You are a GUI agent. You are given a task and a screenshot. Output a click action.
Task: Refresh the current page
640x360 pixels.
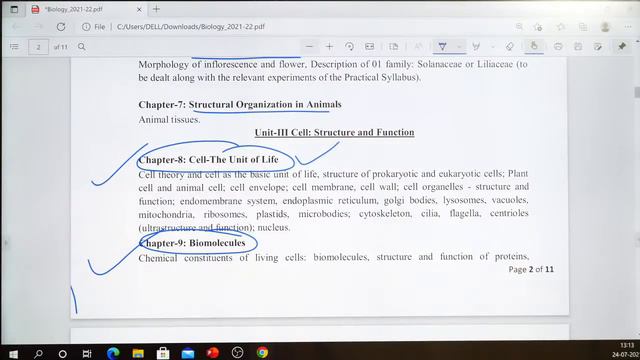point(61,27)
